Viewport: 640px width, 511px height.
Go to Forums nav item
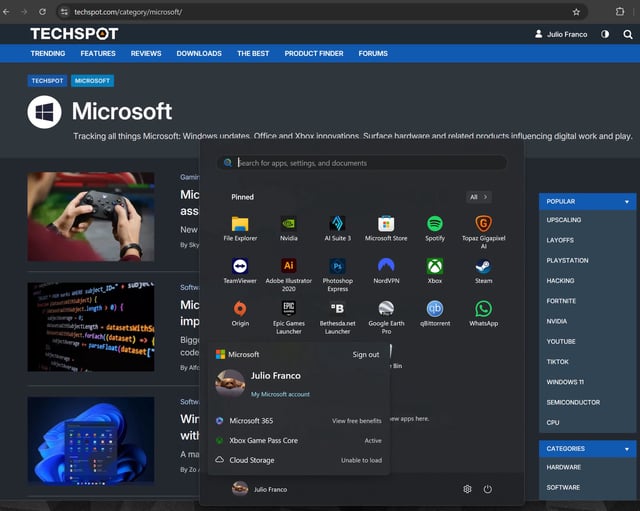click(373, 53)
